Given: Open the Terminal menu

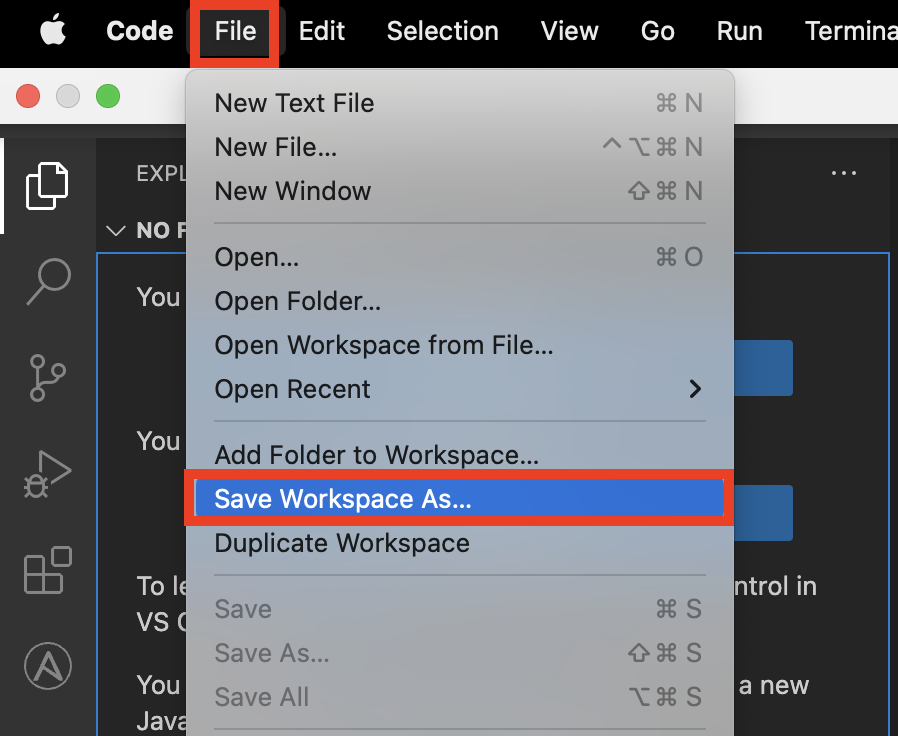Looking at the screenshot, I should [x=851, y=31].
